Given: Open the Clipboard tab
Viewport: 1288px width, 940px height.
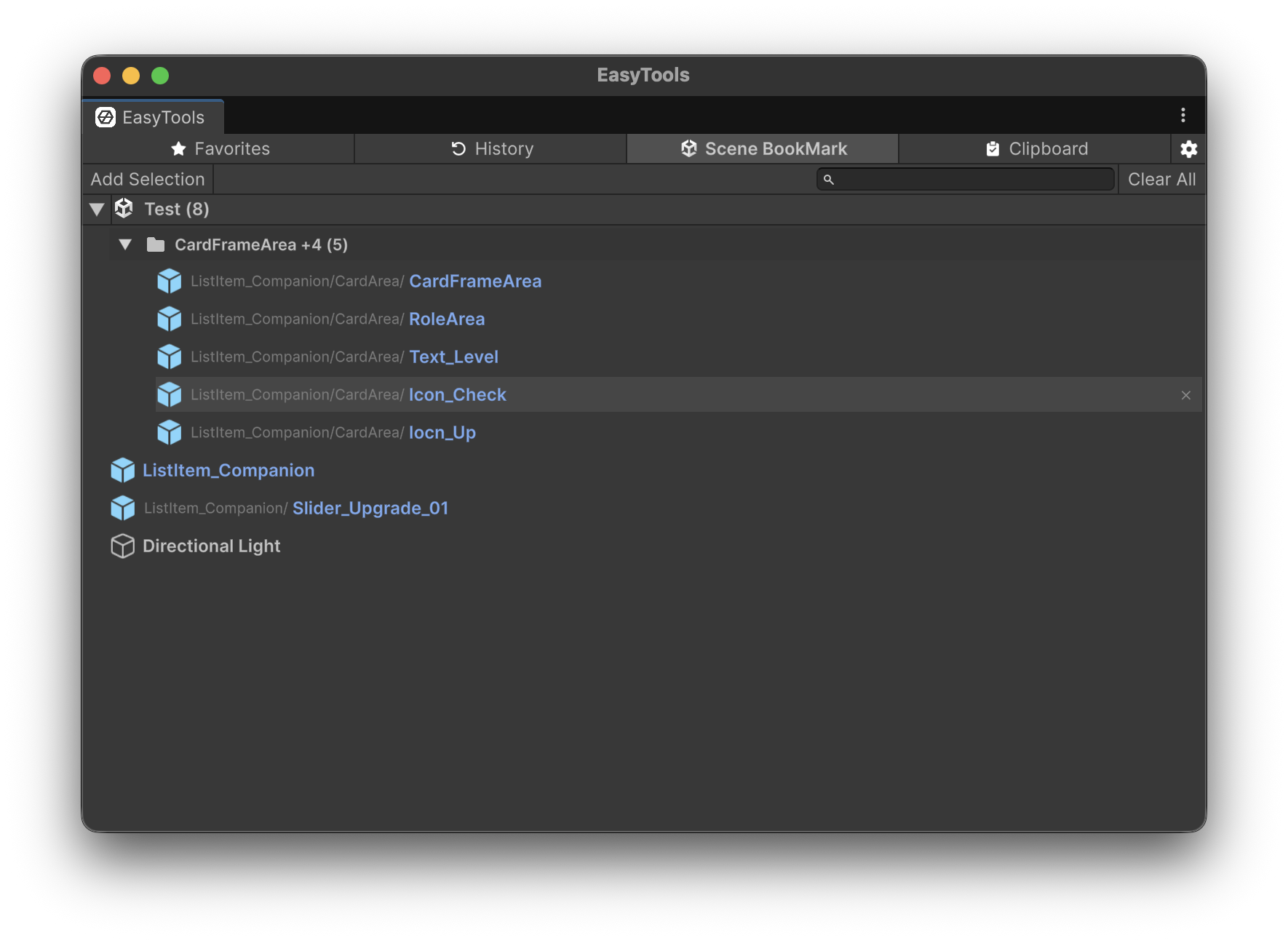Looking at the screenshot, I should pyautogui.click(x=1035, y=148).
